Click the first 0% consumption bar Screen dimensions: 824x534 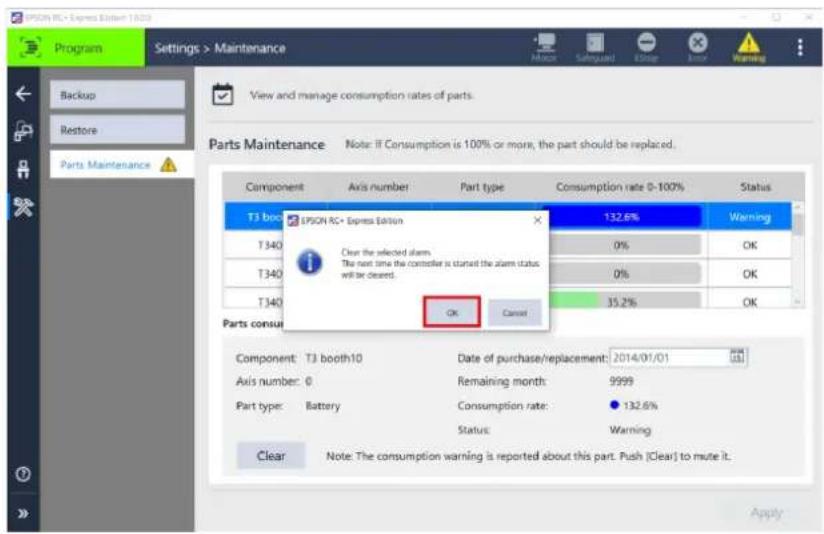click(x=621, y=245)
